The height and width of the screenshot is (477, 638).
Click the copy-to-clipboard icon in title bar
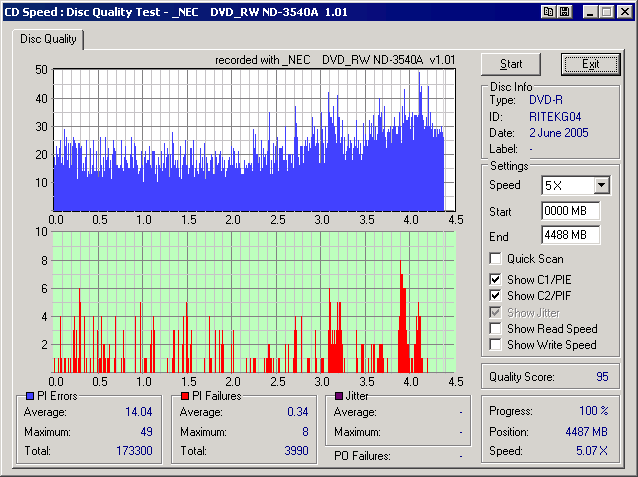[549, 11]
